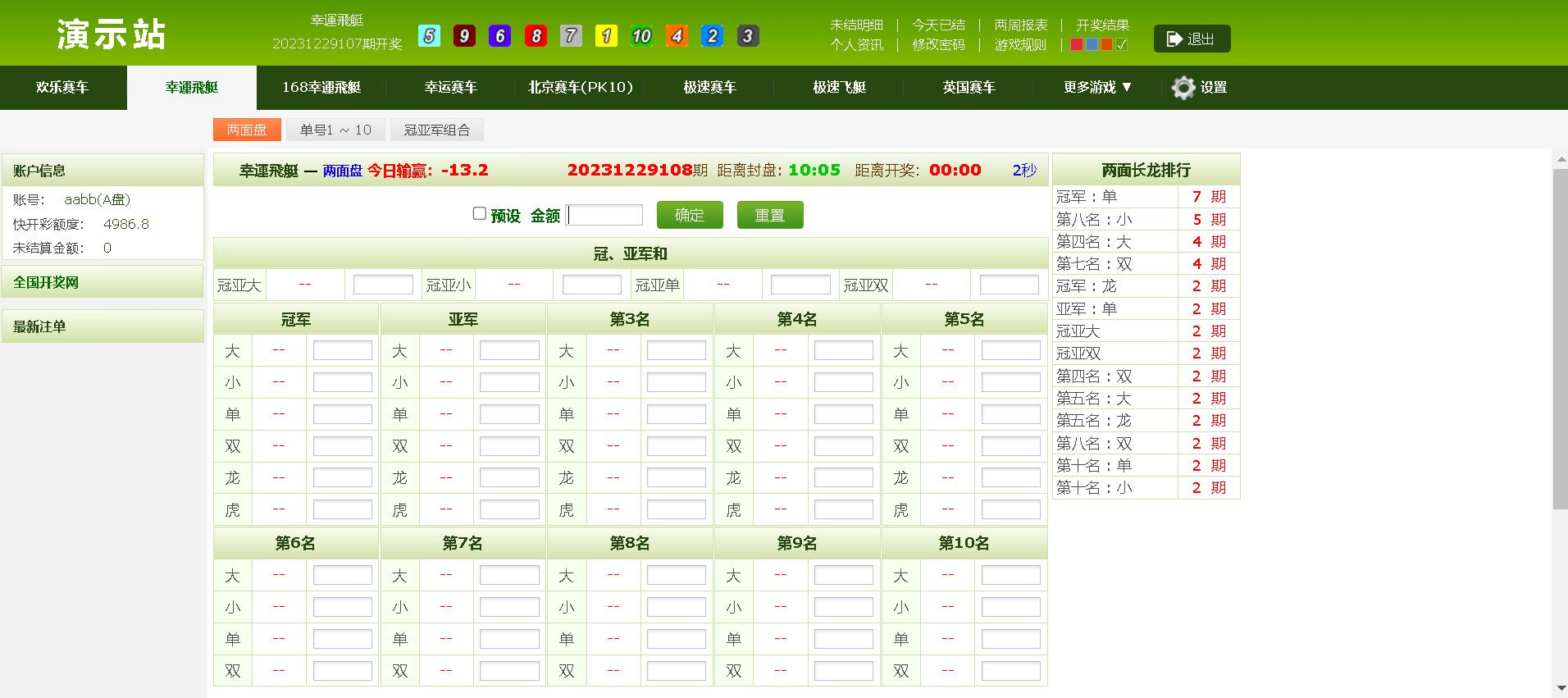Open the 设置 gear icon
The image size is (1568, 698).
pyautogui.click(x=1183, y=88)
